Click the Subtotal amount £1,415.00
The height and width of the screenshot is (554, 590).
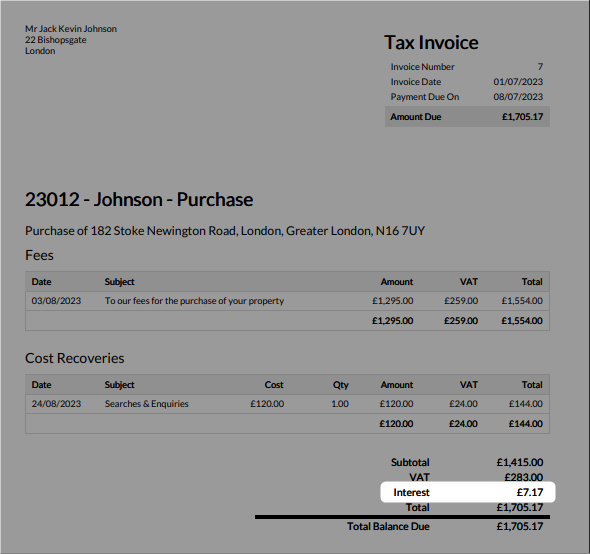pyautogui.click(x=520, y=462)
